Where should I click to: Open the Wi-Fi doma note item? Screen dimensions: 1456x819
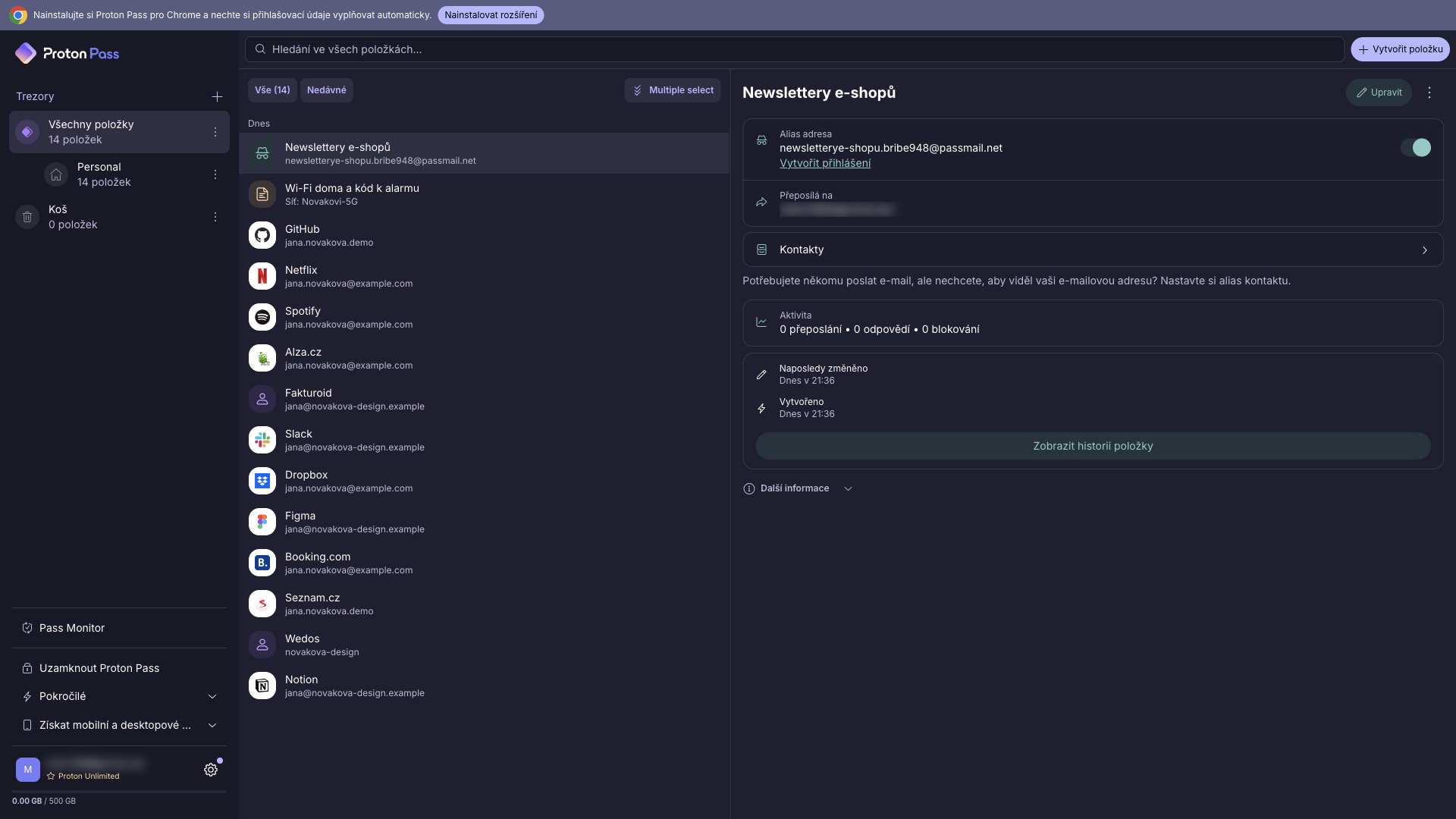click(x=484, y=194)
